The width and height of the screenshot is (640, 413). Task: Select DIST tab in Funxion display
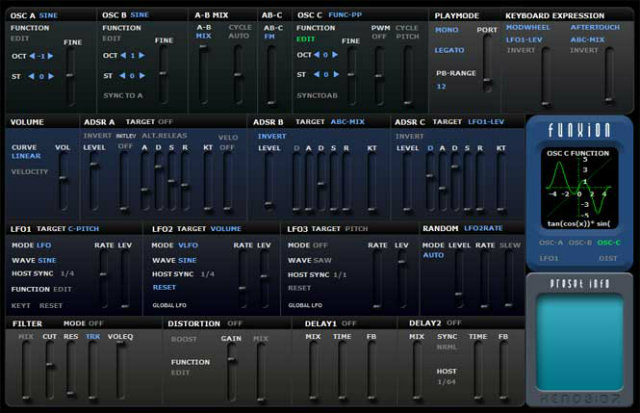(x=608, y=258)
